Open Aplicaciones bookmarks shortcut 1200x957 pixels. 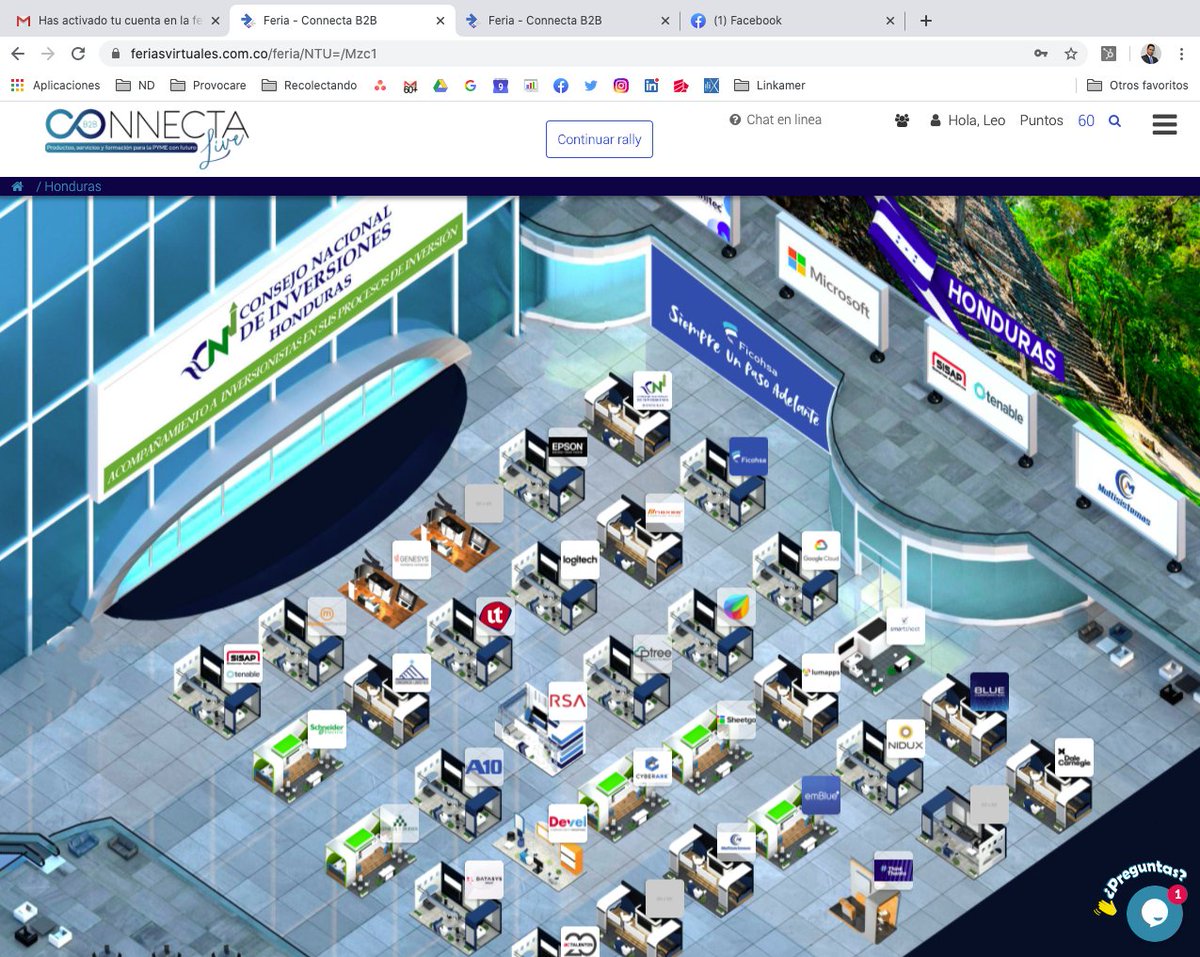[x=55, y=85]
